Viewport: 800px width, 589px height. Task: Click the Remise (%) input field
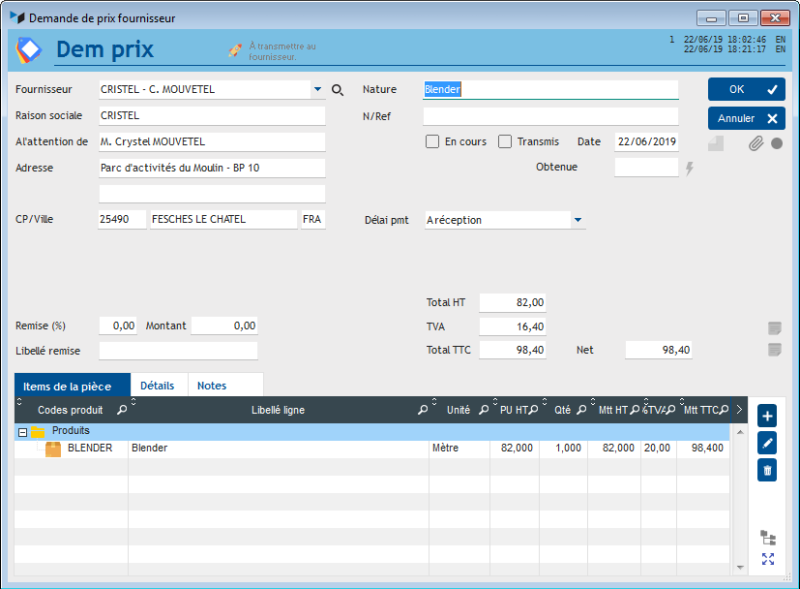pos(118,325)
